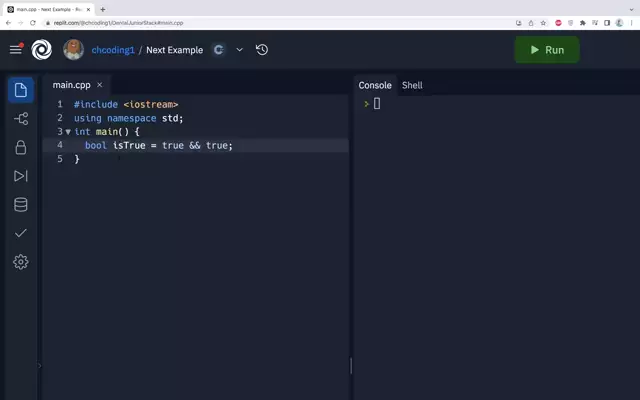Open the version history icon
Viewport: 640px width, 400px height.
[x=262, y=50]
